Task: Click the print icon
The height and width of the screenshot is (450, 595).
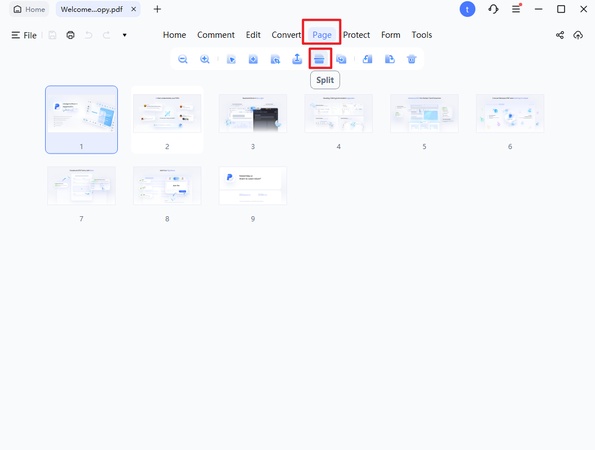Action: [70, 35]
